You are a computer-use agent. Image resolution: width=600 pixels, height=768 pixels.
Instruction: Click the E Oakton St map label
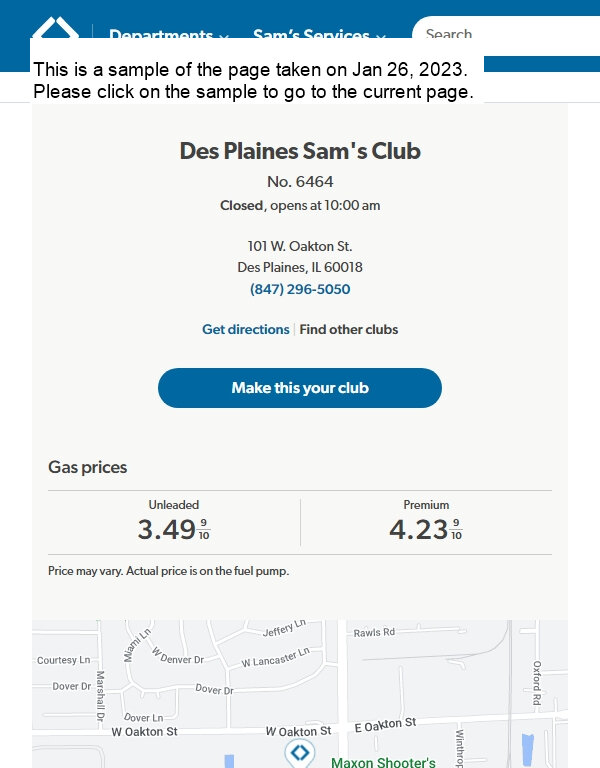tap(385, 725)
